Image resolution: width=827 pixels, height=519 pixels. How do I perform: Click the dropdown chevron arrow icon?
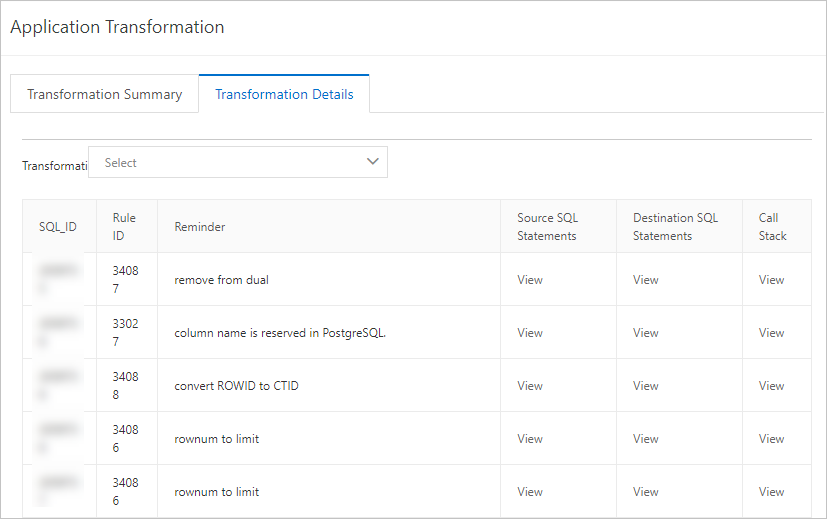(x=373, y=162)
